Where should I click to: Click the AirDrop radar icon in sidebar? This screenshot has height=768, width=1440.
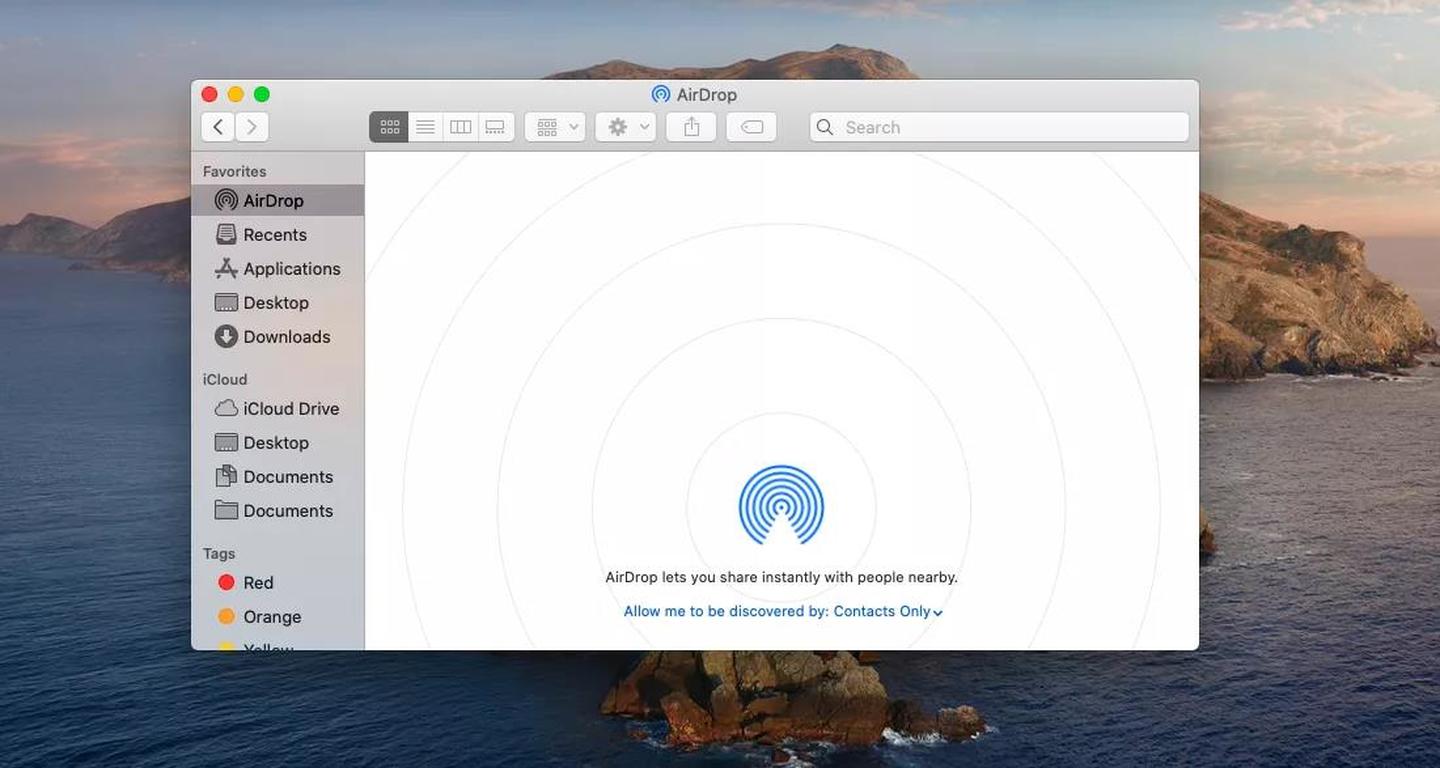tap(227, 200)
